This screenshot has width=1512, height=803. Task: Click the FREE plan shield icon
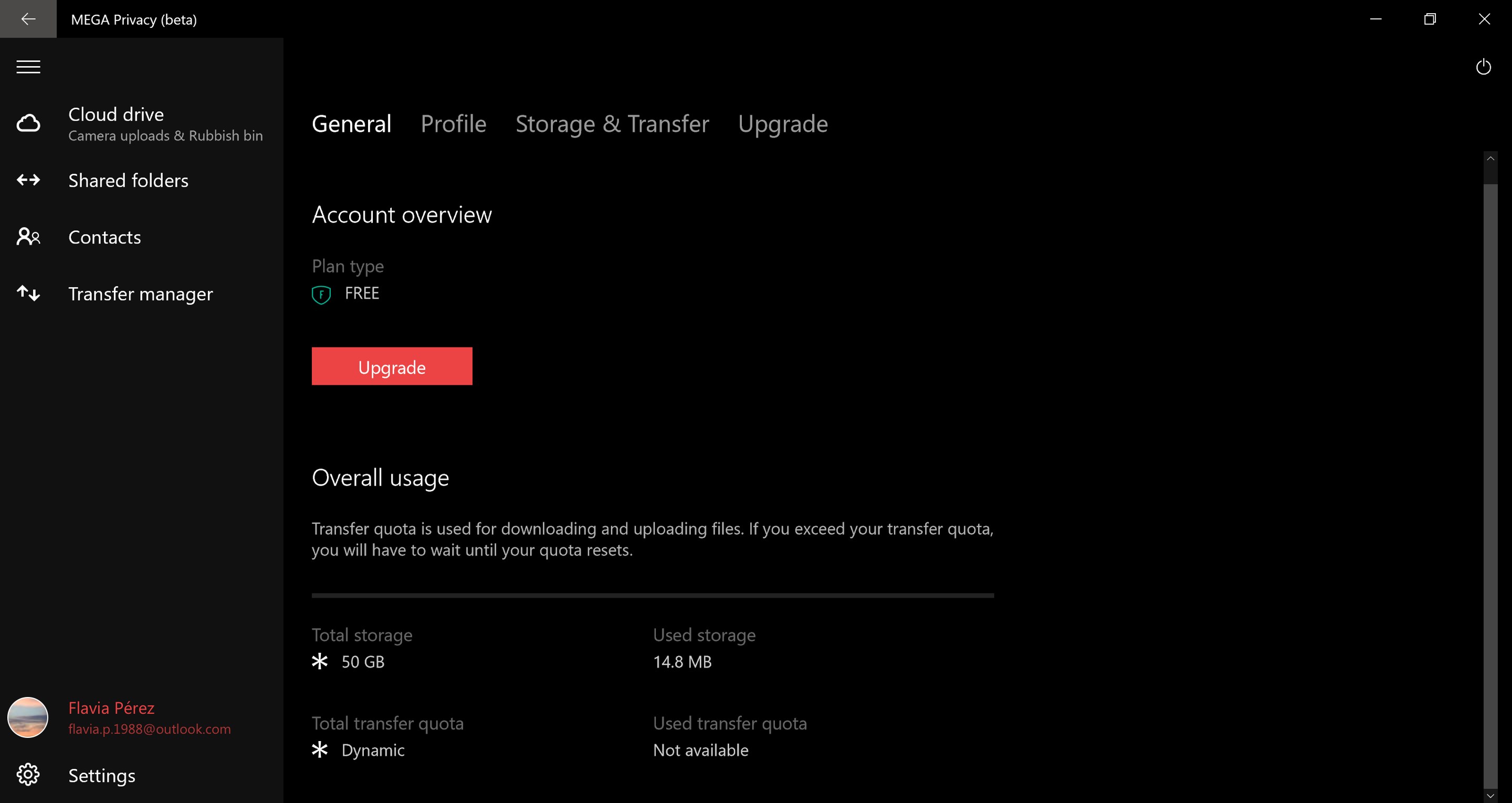pyautogui.click(x=321, y=294)
